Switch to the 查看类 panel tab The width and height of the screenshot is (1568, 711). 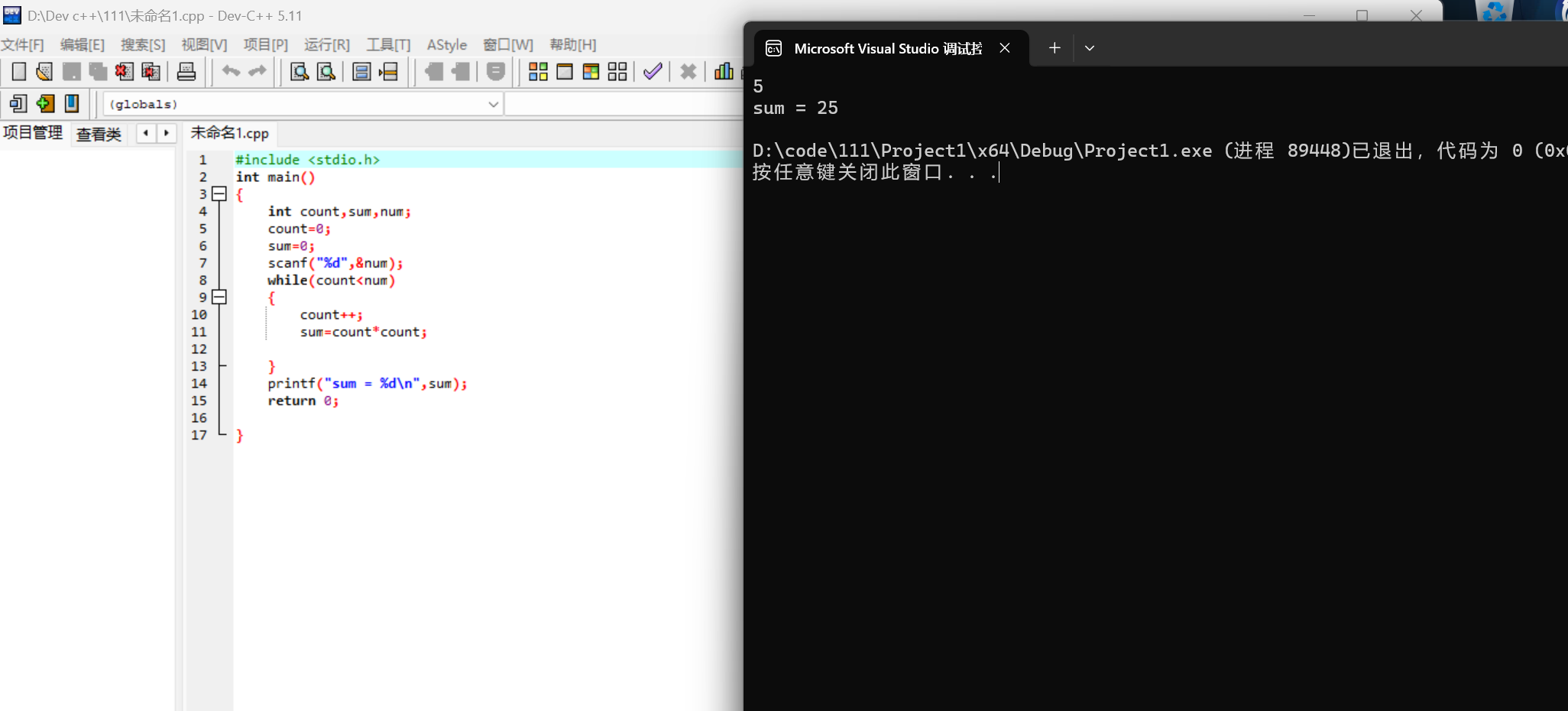pos(99,135)
